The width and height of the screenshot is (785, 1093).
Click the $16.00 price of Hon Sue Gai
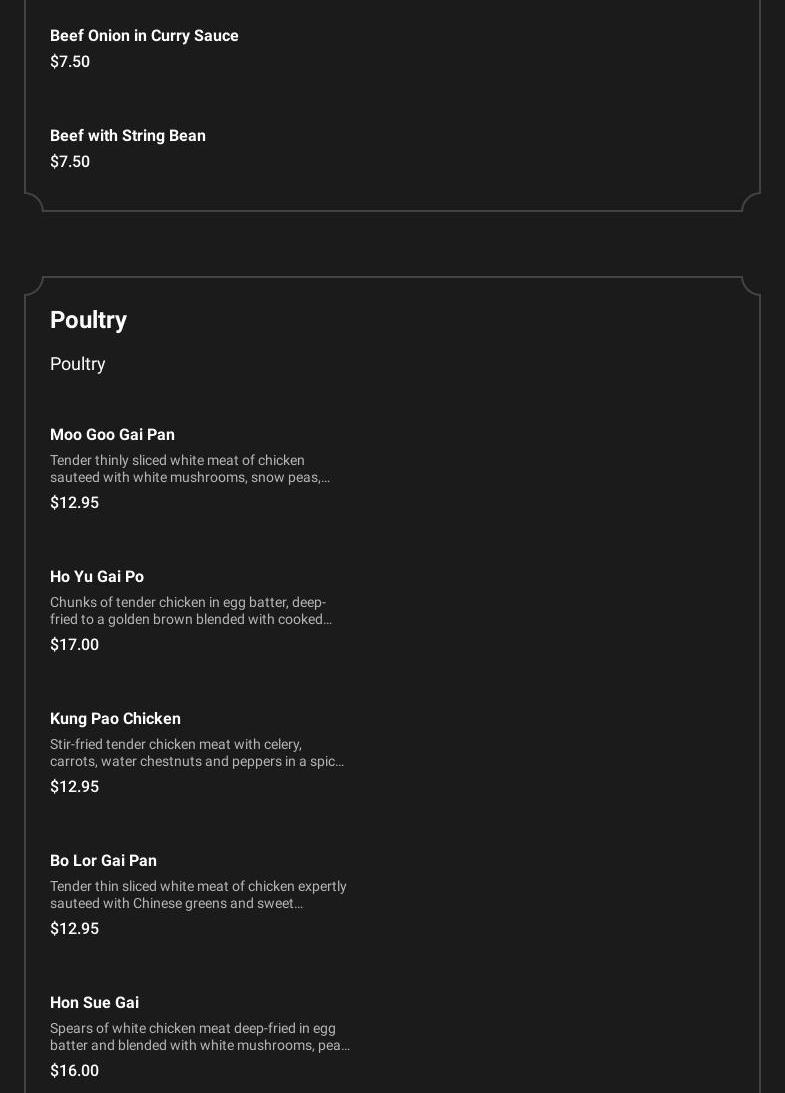click(x=74, y=1071)
